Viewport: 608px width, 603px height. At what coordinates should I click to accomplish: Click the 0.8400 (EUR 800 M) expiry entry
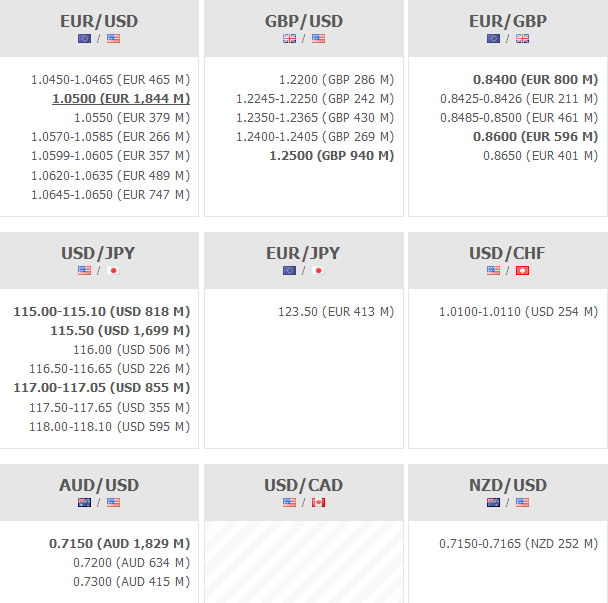[535, 79]
